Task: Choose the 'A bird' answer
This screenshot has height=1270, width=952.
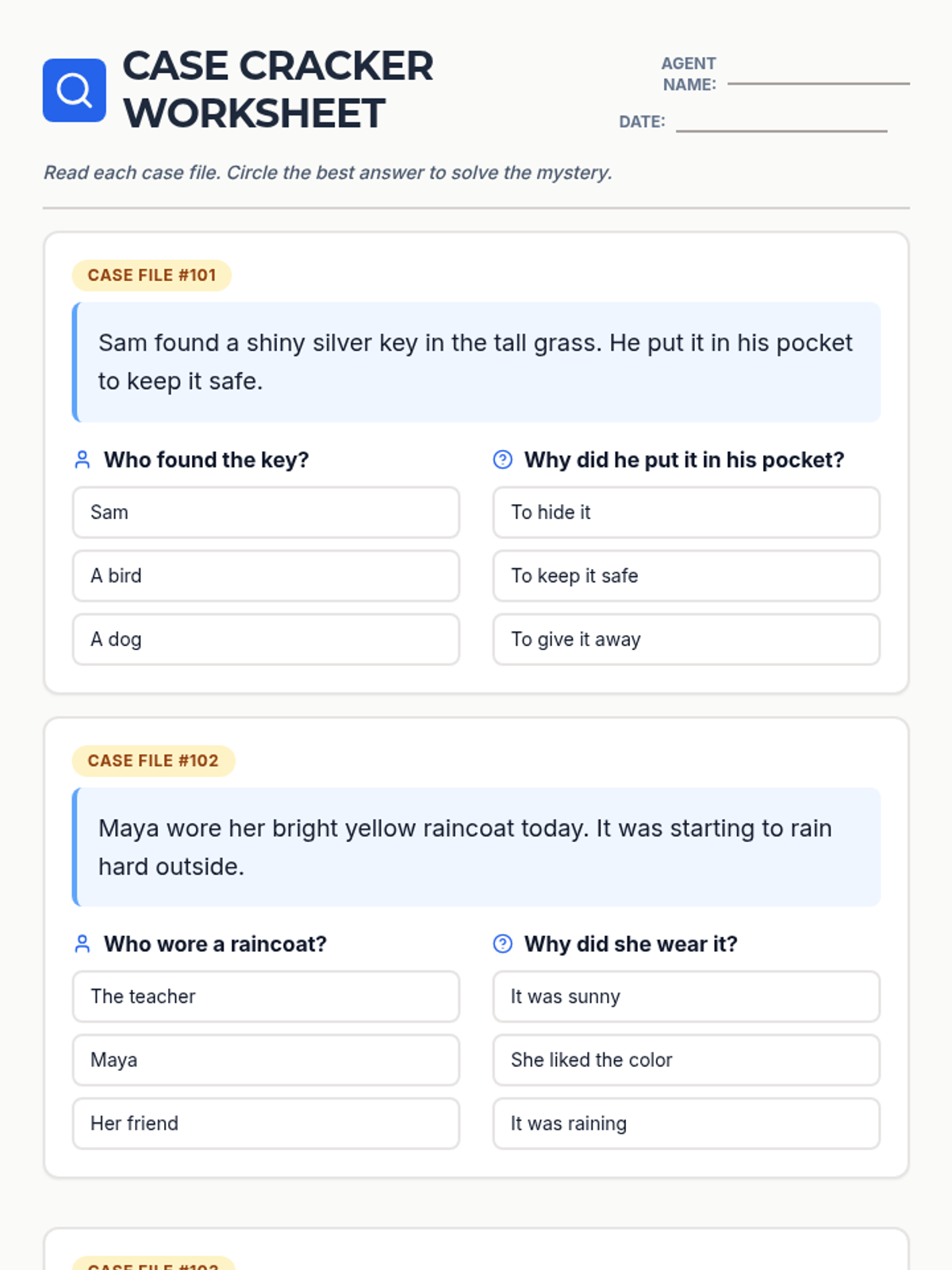Action: click(266, 575)
